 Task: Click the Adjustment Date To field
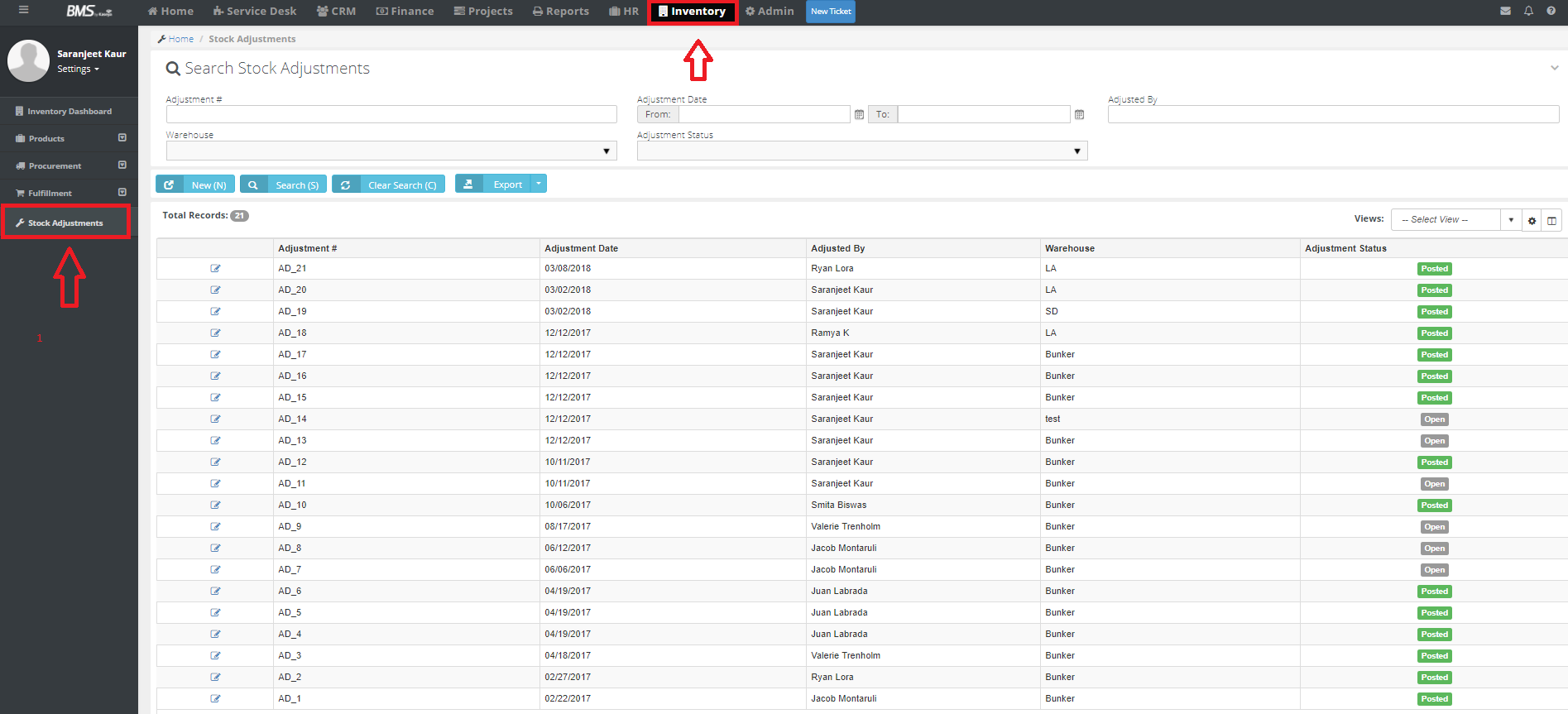click(984, 114)
